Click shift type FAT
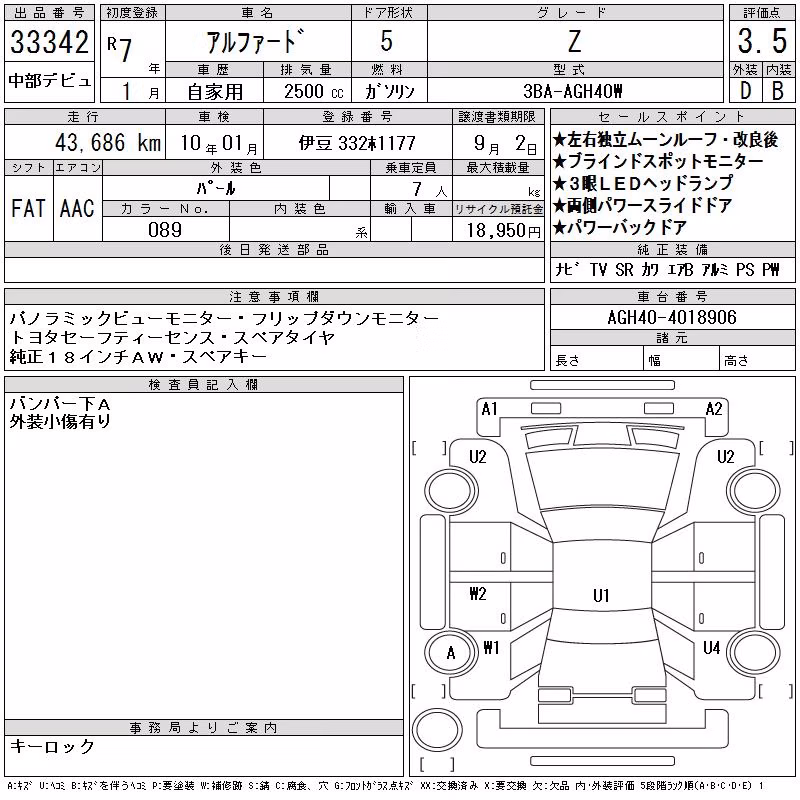Image resolution: width=800 pixels, height=800 pixels. click(28, 209)
